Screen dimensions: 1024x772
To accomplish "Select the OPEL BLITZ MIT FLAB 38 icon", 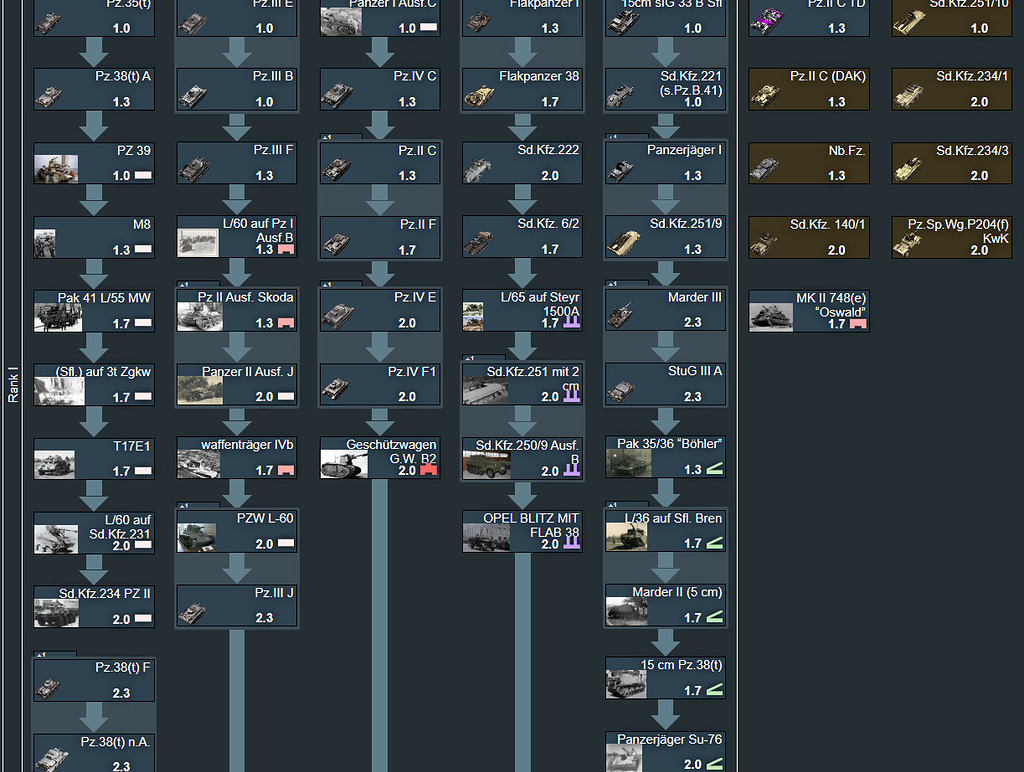I will tap(521, 531).
